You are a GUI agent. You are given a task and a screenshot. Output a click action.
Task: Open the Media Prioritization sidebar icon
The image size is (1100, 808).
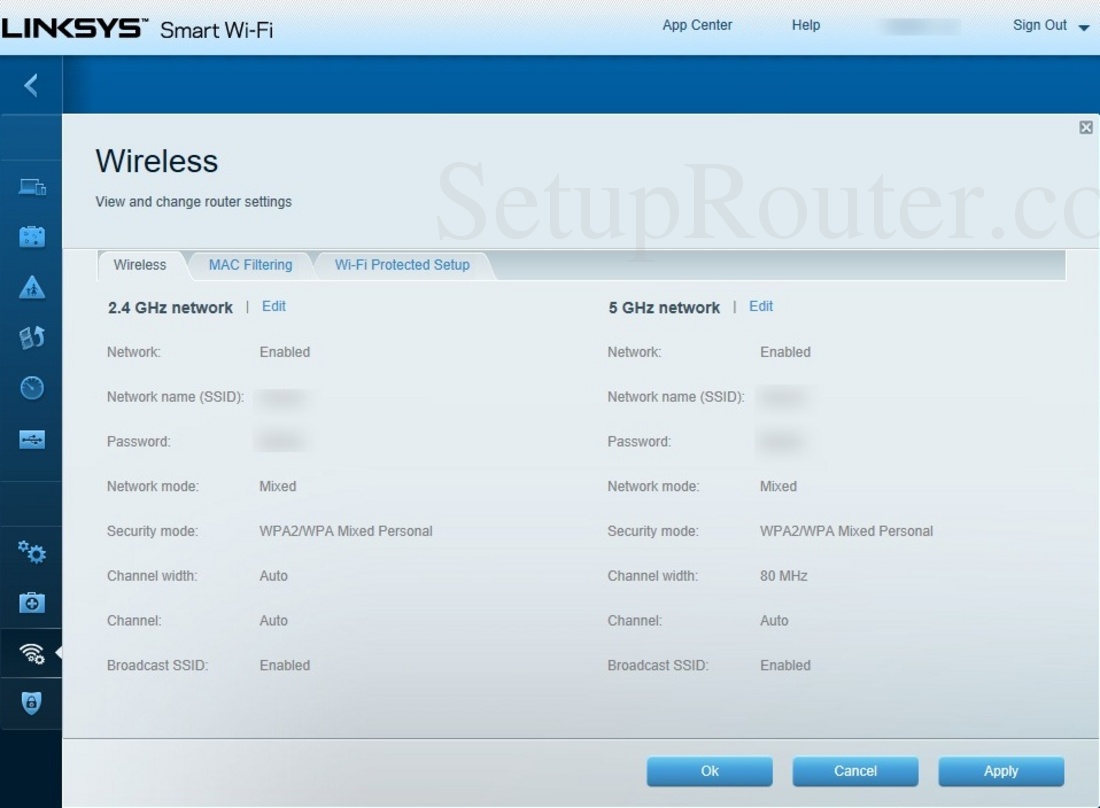[32, 337]
